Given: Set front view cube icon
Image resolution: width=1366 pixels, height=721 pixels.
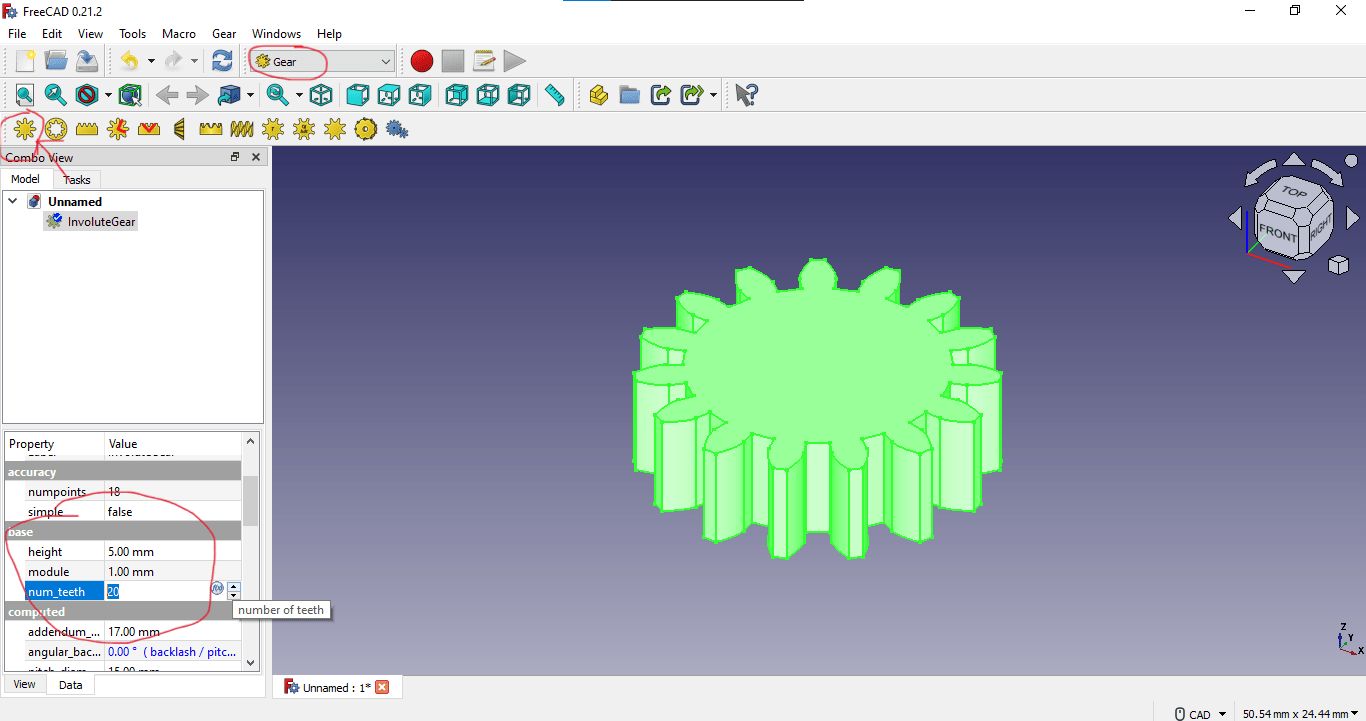Looking at the screenshot, I should pyautogui.click(x=357, y=95).
